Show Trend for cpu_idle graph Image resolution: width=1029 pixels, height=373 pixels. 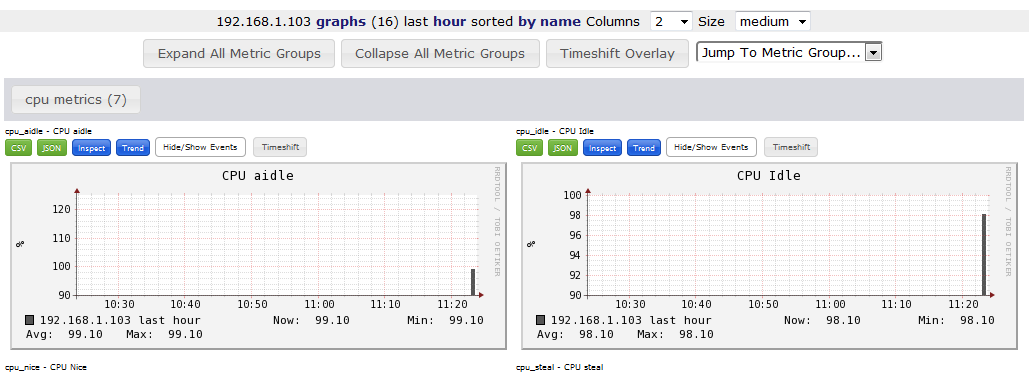pos(644,148)
